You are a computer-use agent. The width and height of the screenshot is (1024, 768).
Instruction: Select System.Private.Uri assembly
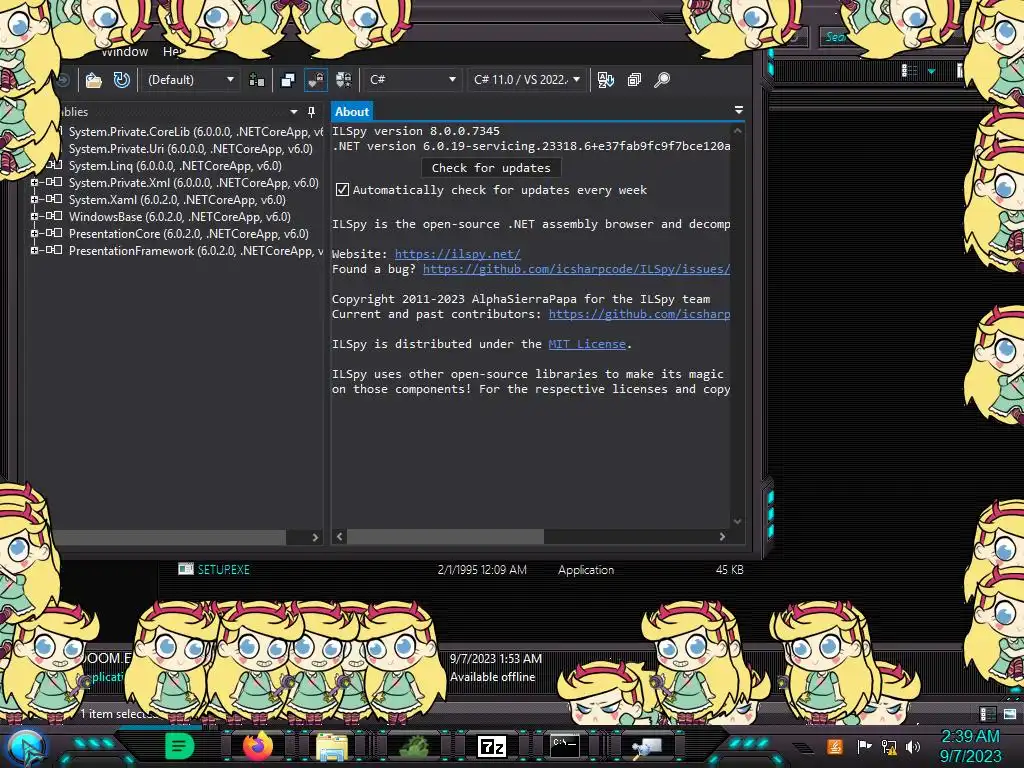191,149
